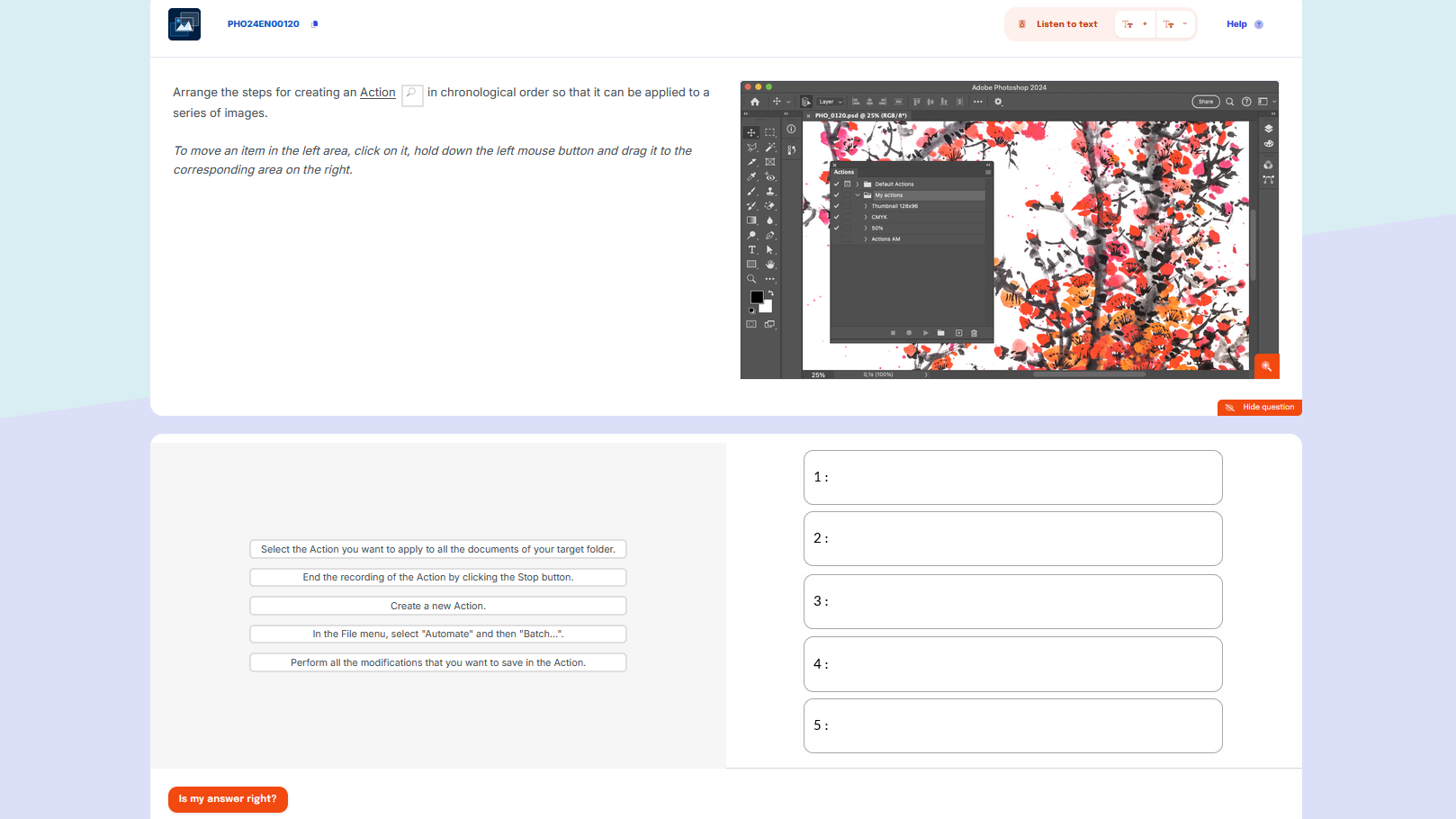
Task: Open the Layer auto-select dropdown
Action: coord(830,102)
